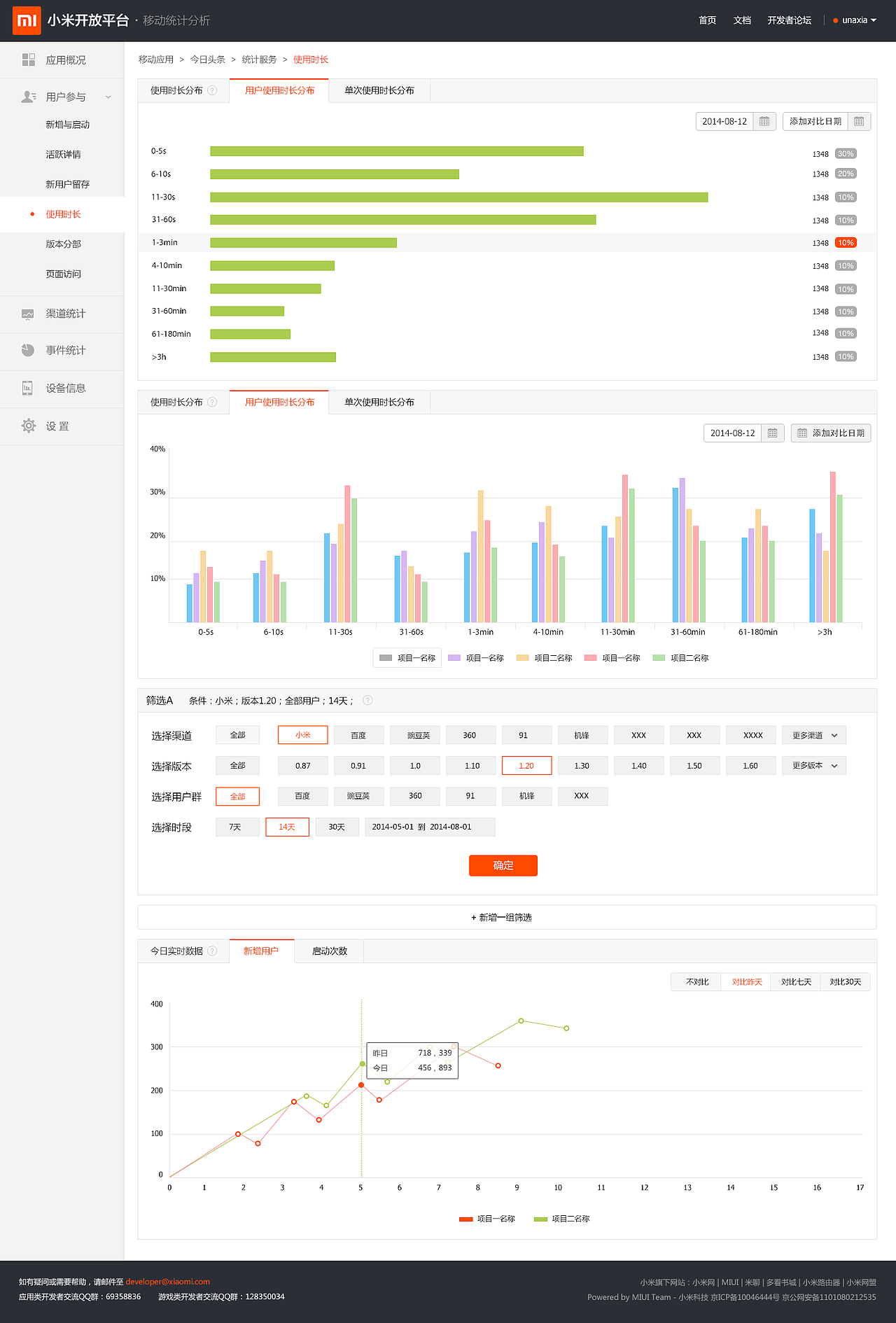Open 更多版本 dropdown
This screenshot has width=896, height=1323.
[814, 766]
